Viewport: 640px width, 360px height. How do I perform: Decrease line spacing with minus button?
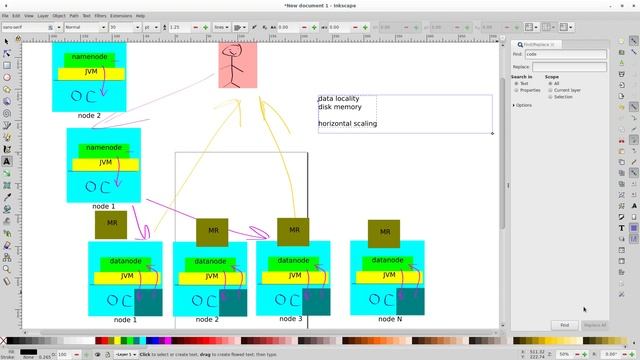tap(196, 27)
